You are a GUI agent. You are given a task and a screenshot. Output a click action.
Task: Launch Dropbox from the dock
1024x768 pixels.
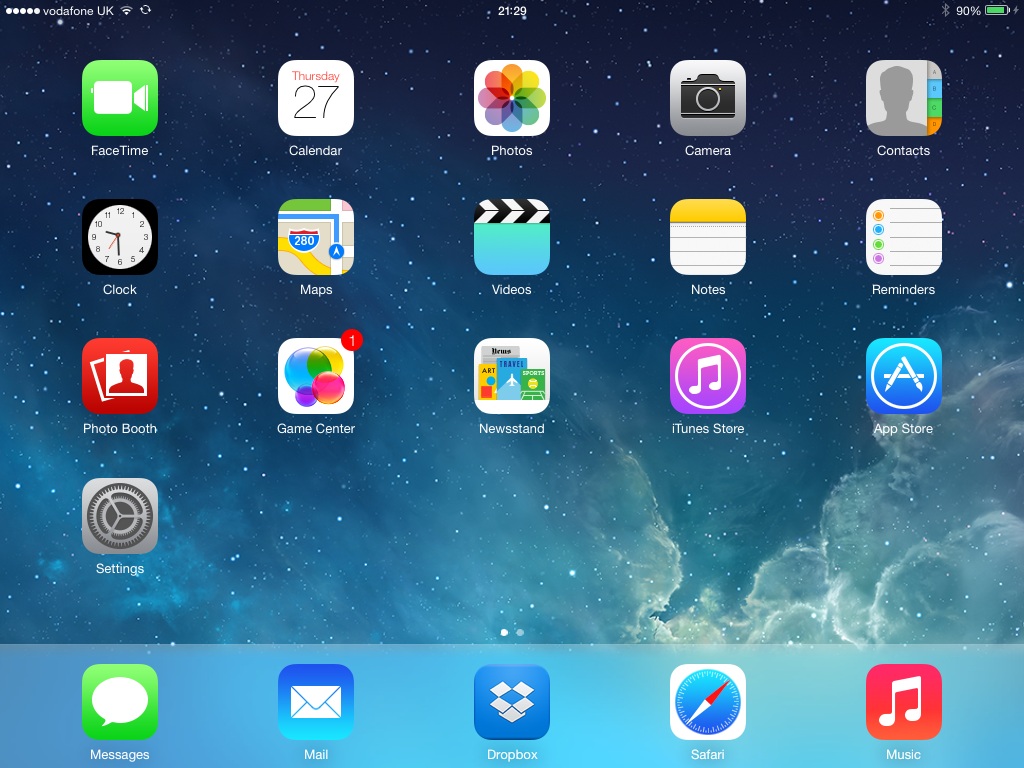coord(511,702)
